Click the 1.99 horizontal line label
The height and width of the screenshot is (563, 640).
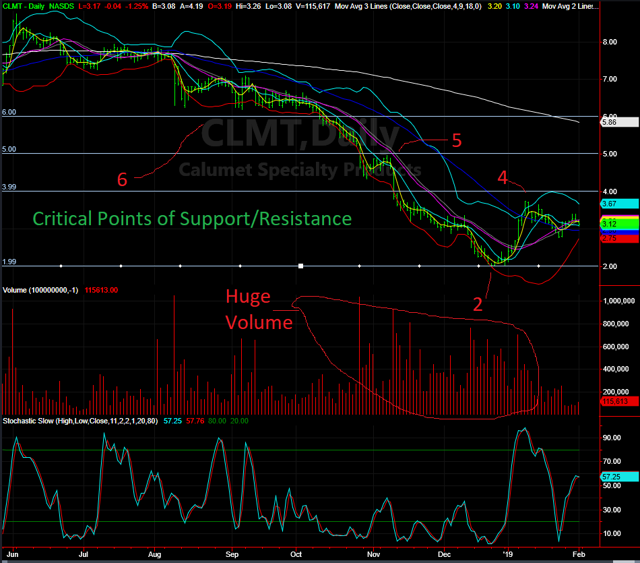tap(9, 262)
